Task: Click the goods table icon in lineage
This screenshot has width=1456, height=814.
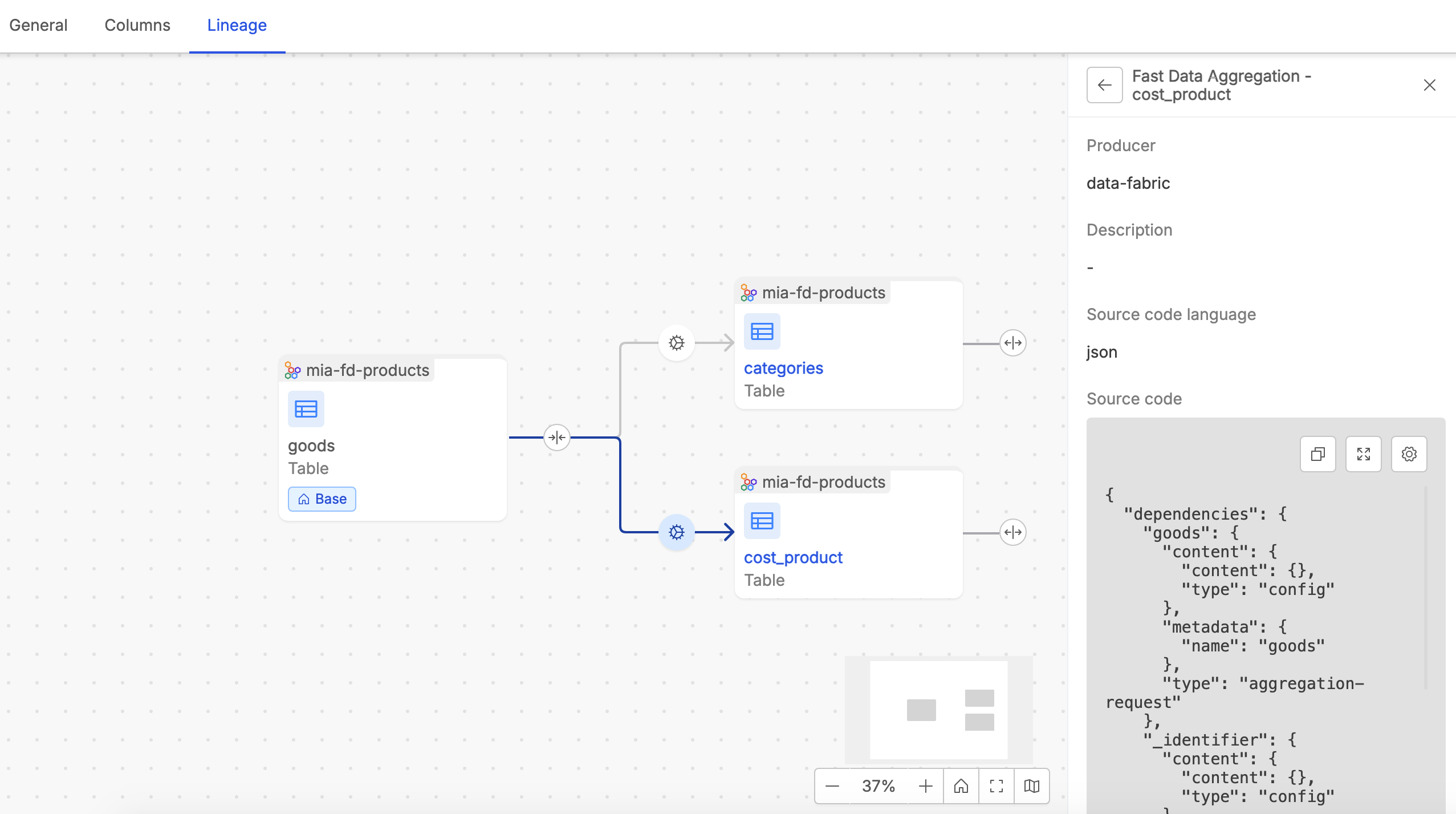Action: (x=305, y=409)
